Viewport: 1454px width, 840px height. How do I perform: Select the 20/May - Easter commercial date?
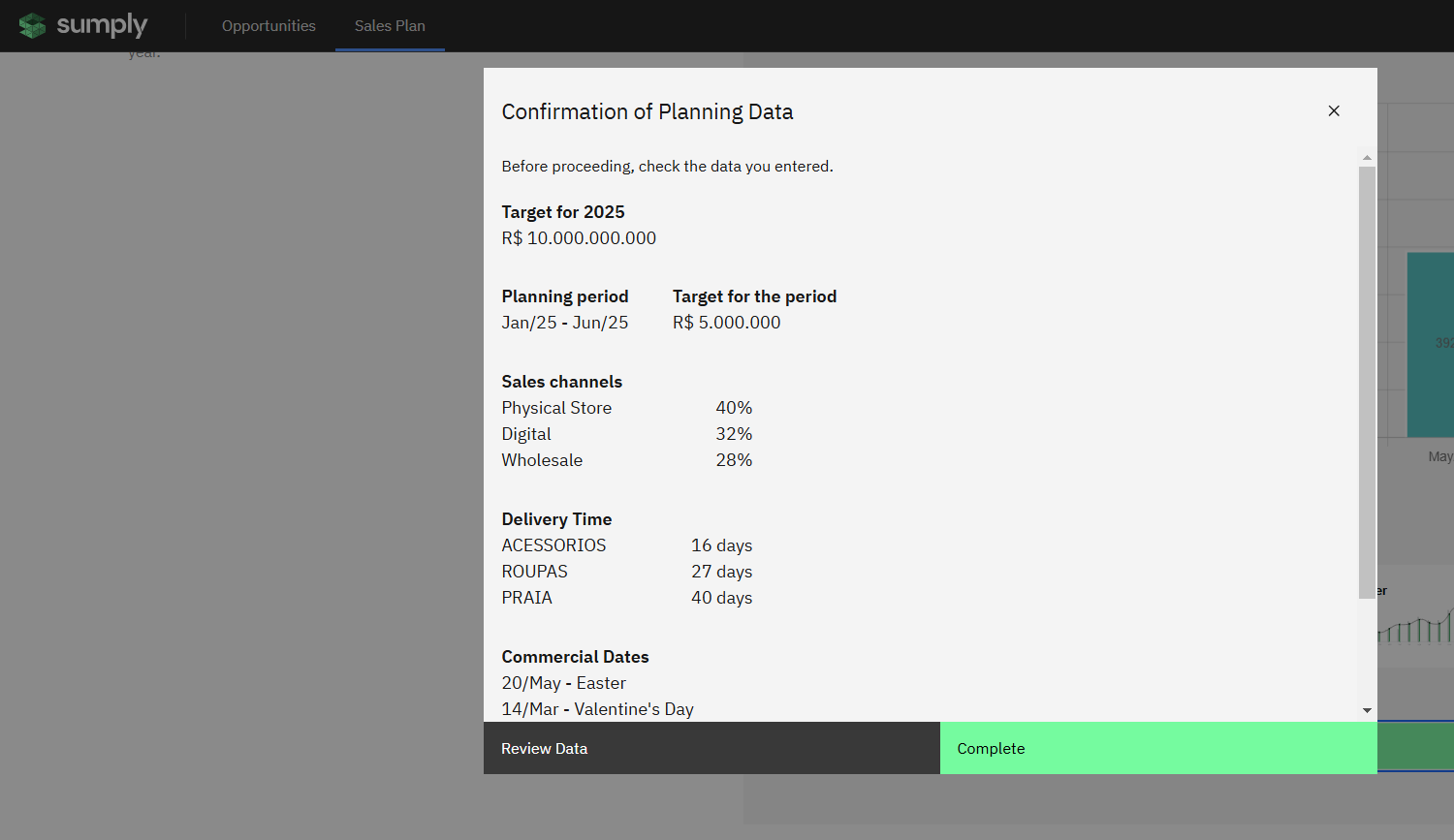point(563,683)
